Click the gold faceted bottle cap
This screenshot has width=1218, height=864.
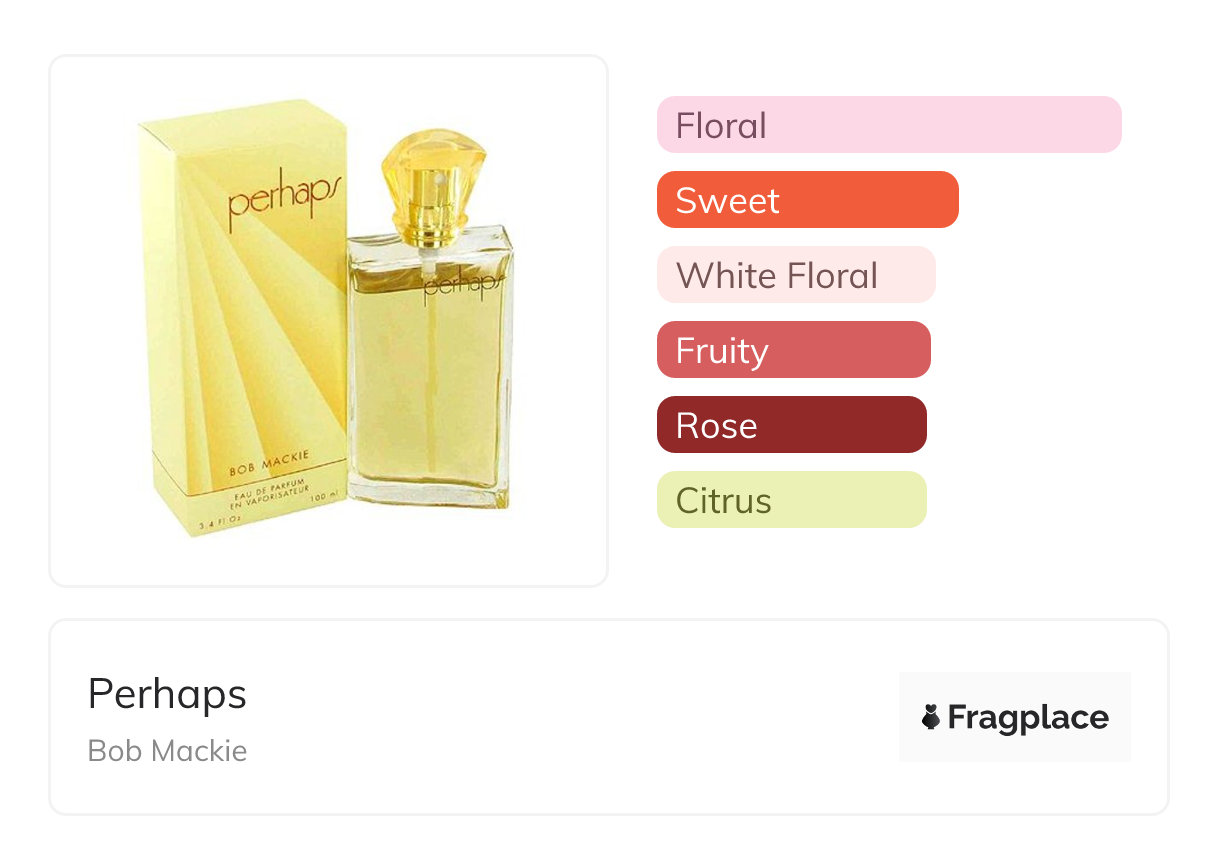click(433, 165)
